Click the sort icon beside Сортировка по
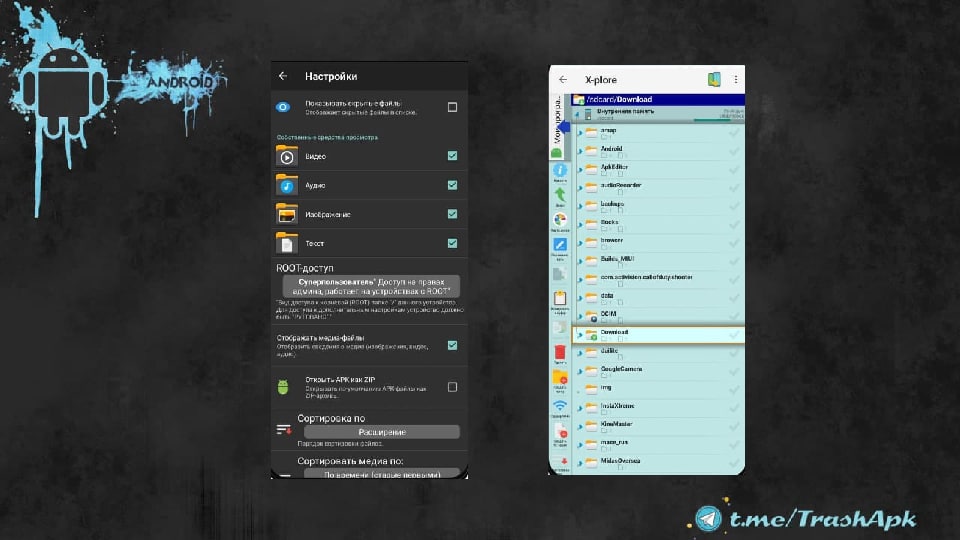Image resolution: width=960 pixels, height=540 pixels. click(283, 430)
